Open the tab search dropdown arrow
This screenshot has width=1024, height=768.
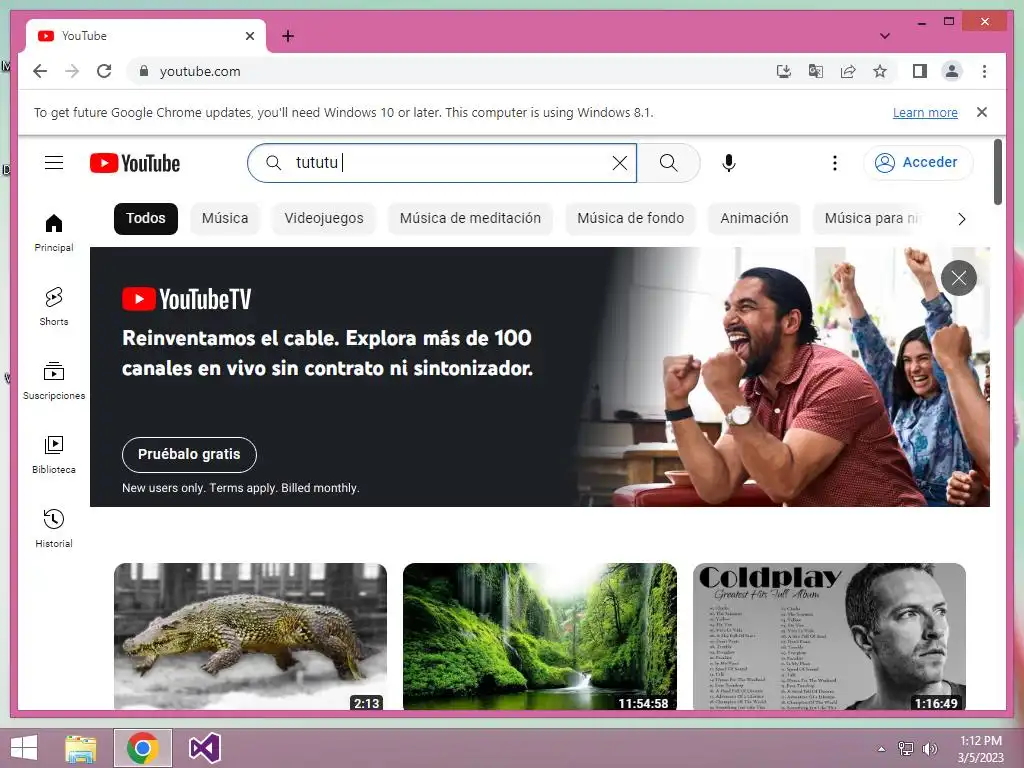click(884, 36)
